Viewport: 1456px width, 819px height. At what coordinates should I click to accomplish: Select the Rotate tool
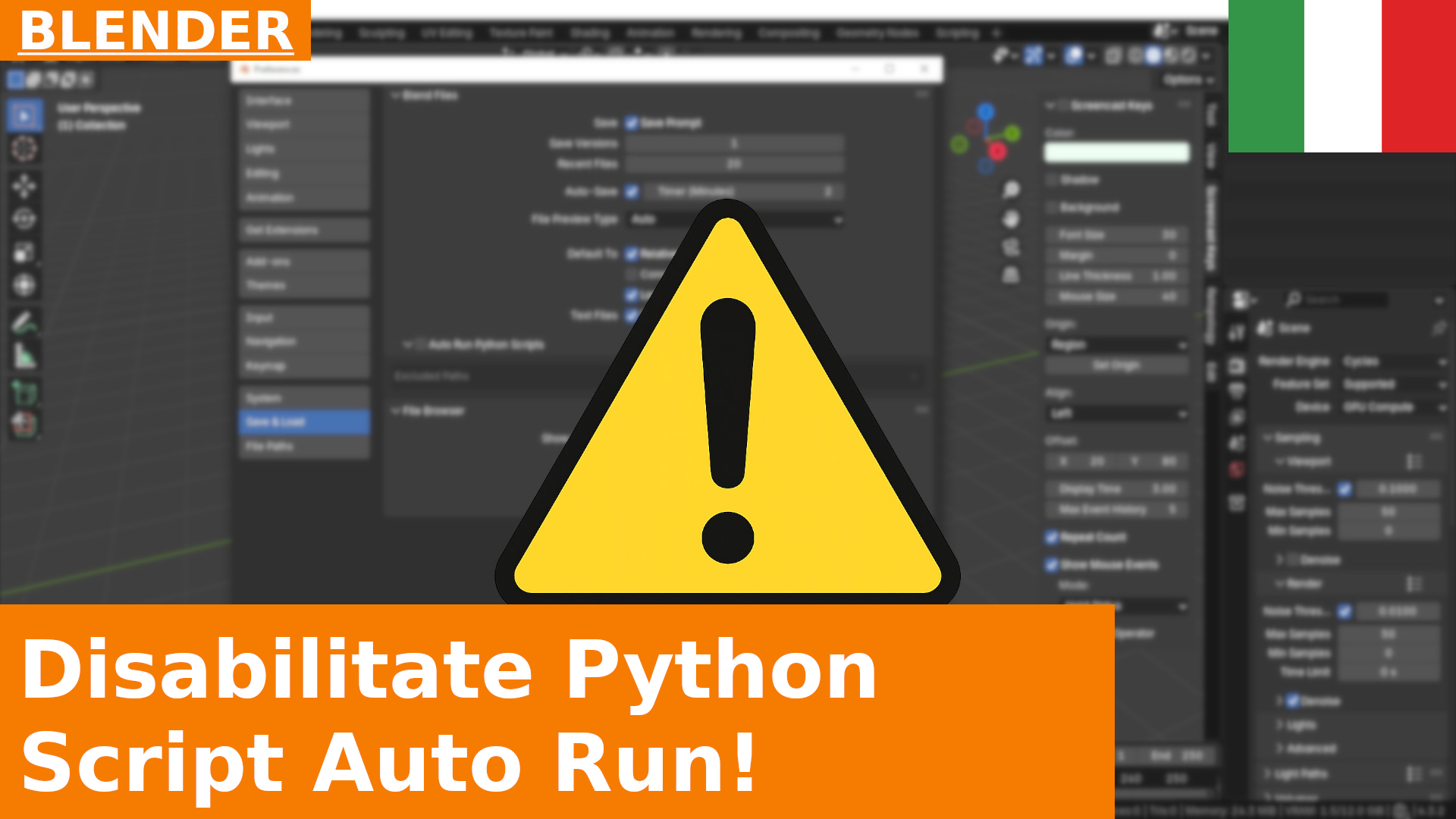coord(24,219)
